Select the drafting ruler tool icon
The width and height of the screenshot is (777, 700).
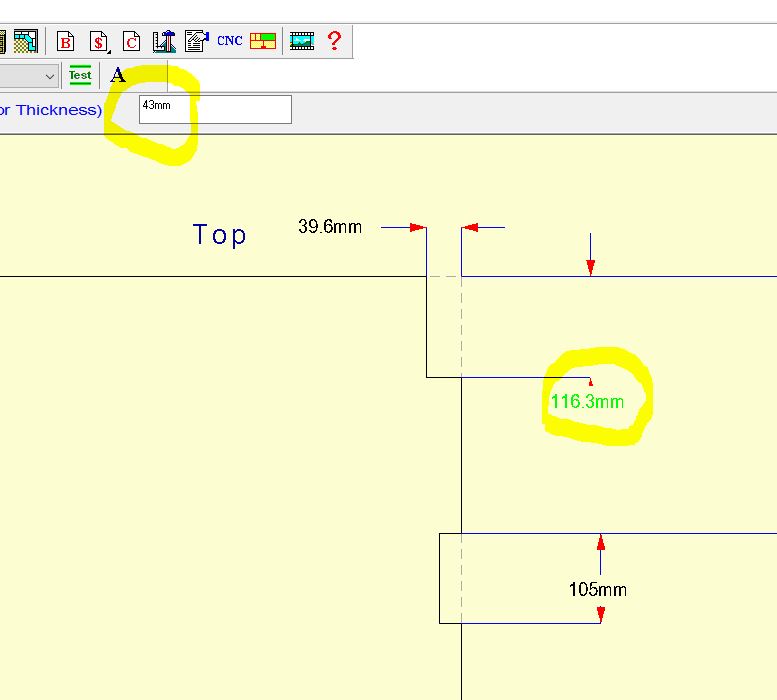click(x=164, y=41)
